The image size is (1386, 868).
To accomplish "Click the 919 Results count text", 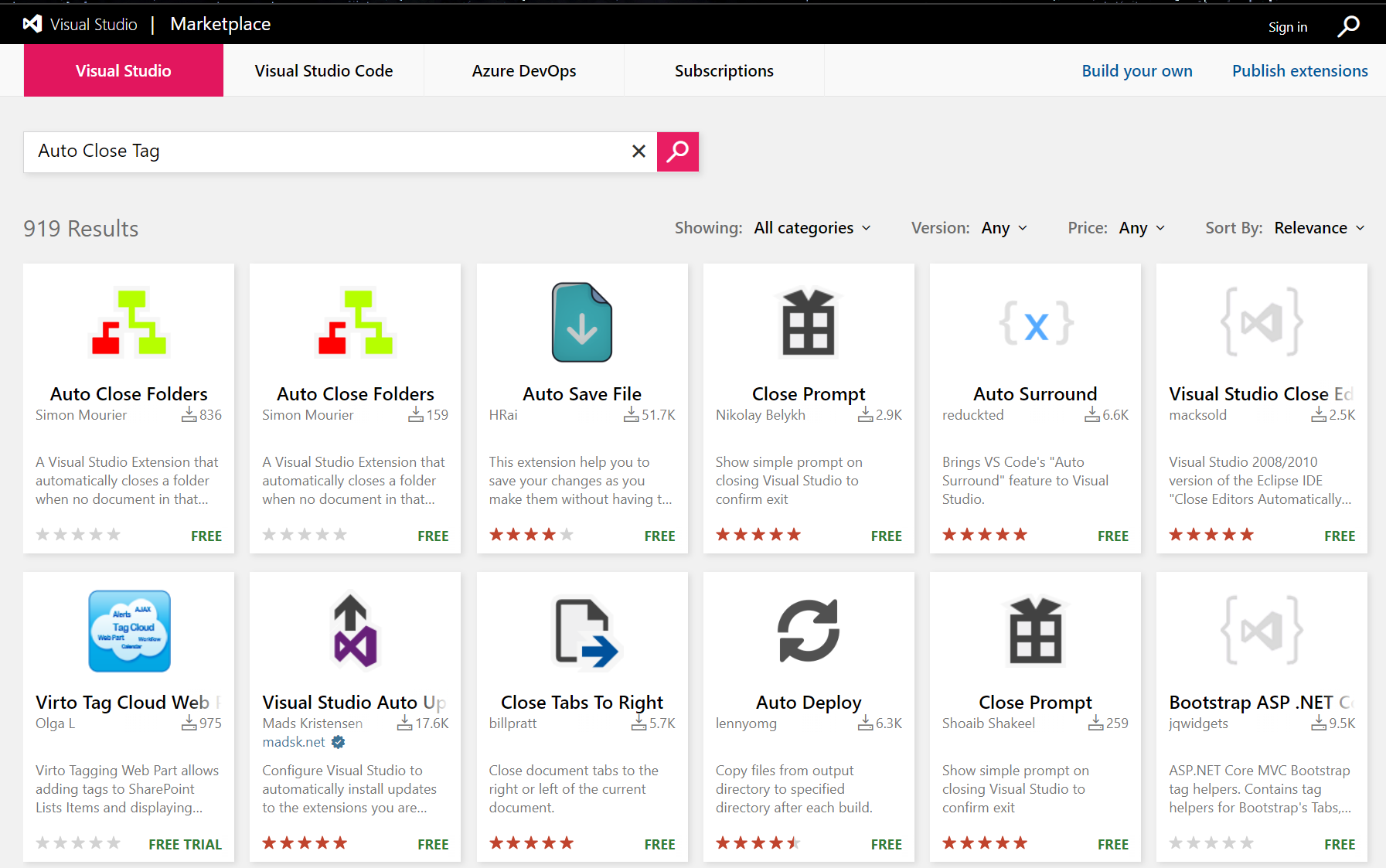I will [81, 229].
